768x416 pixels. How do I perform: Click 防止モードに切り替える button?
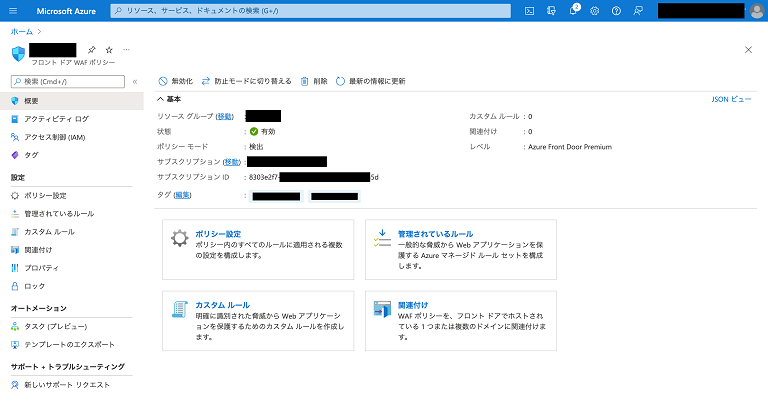tap(246, 81)
